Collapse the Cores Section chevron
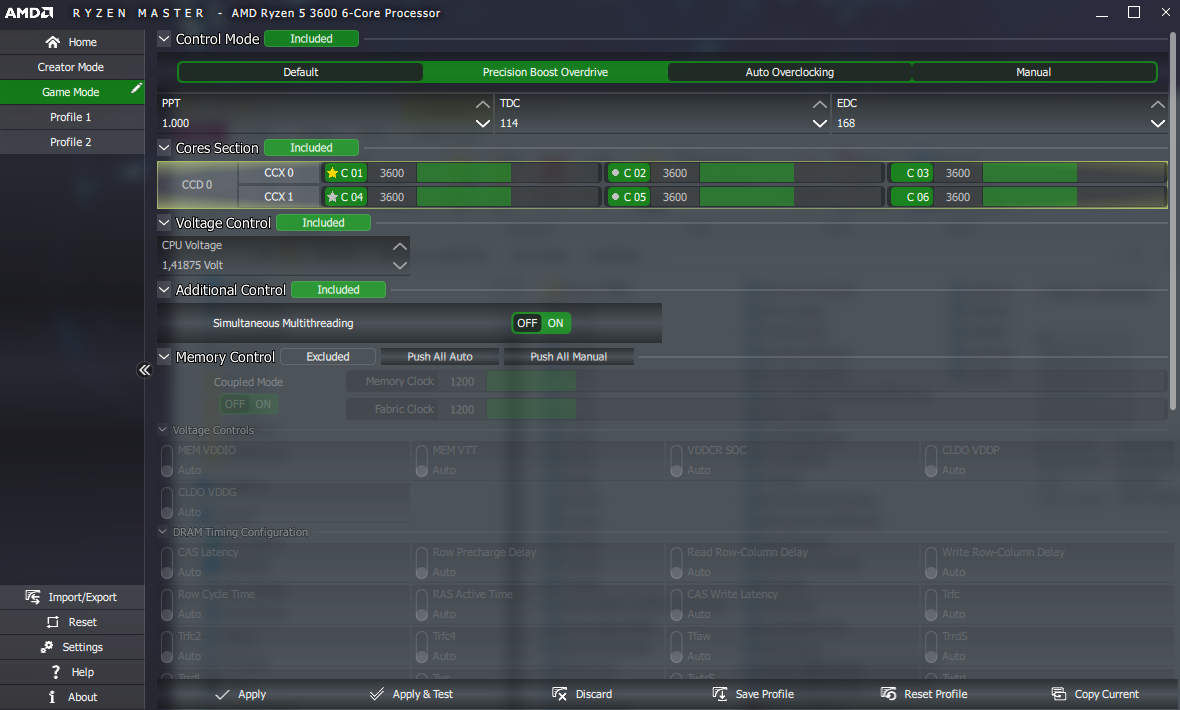The width and height of the screenshot is (1180, 710). click(x=164, y=148)
